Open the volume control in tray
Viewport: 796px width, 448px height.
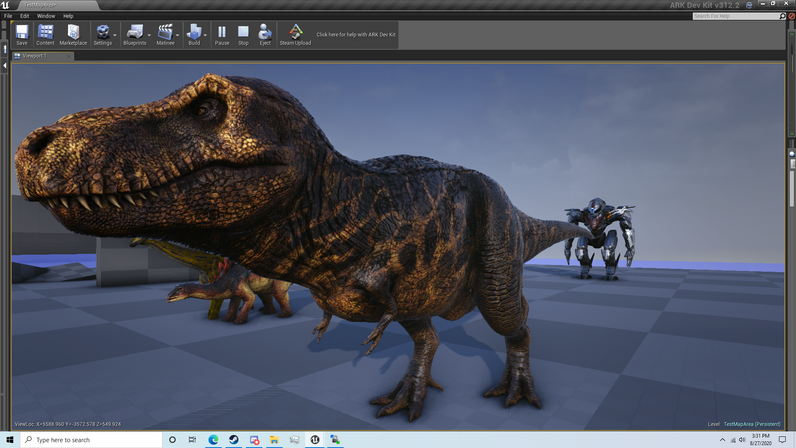pos(742,439)
